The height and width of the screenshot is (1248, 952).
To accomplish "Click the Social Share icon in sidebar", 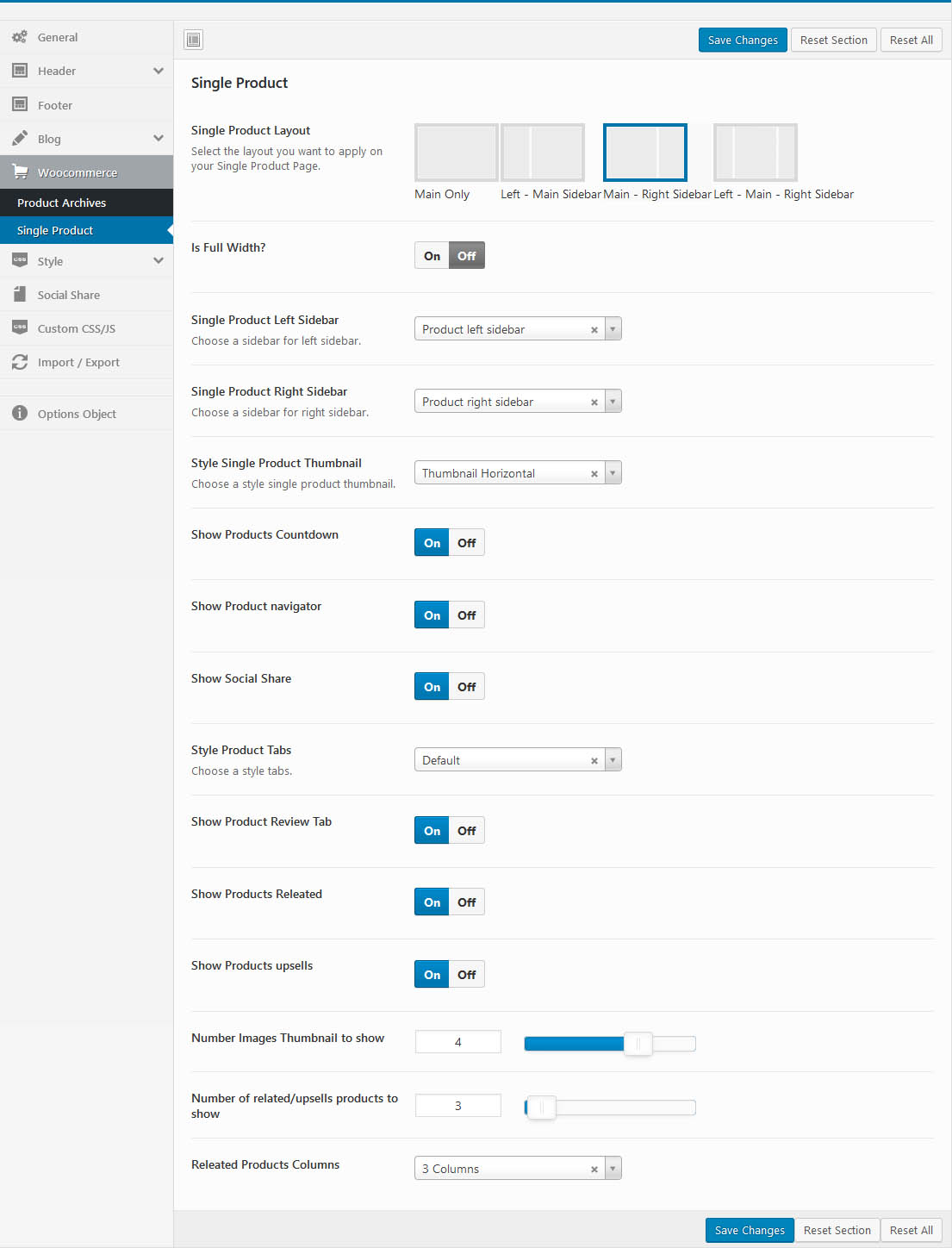I will (x=20, y=295).
